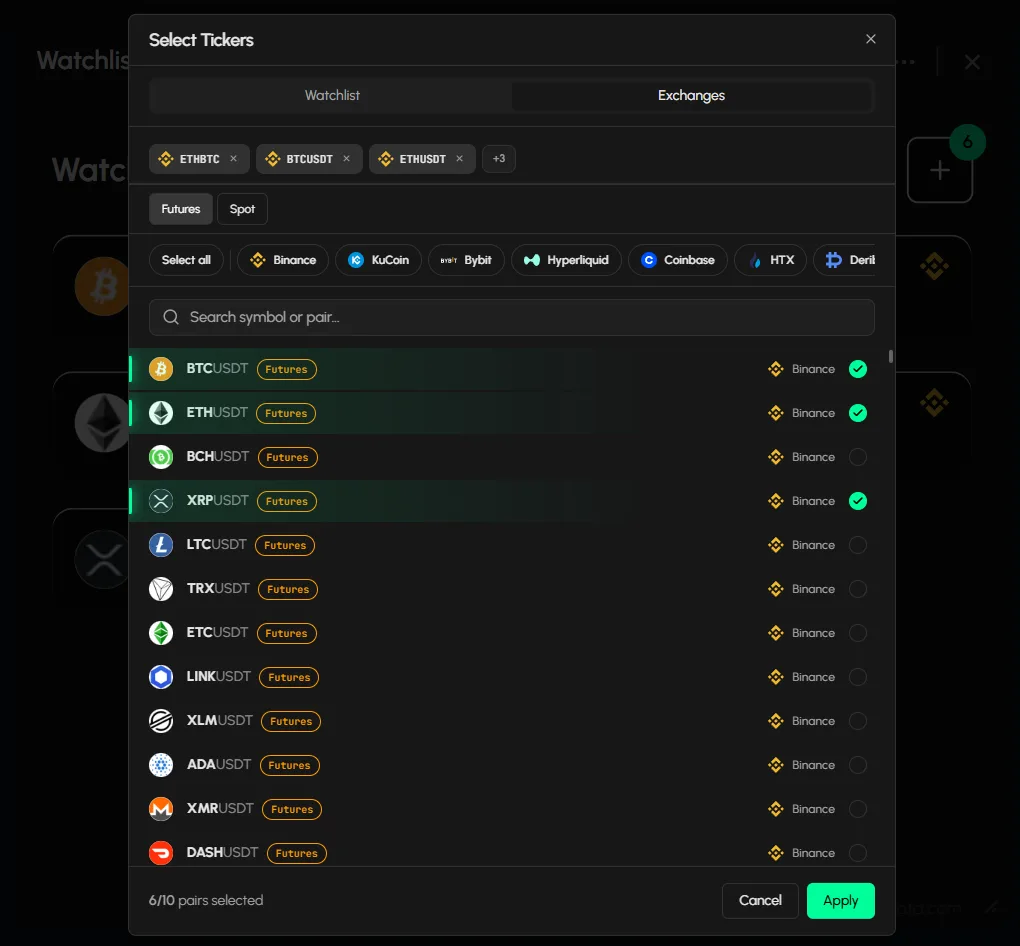Check the ETCUSDT Futures pair
Viewport: 1020px width, 946px height.
[x=858, y=633]
